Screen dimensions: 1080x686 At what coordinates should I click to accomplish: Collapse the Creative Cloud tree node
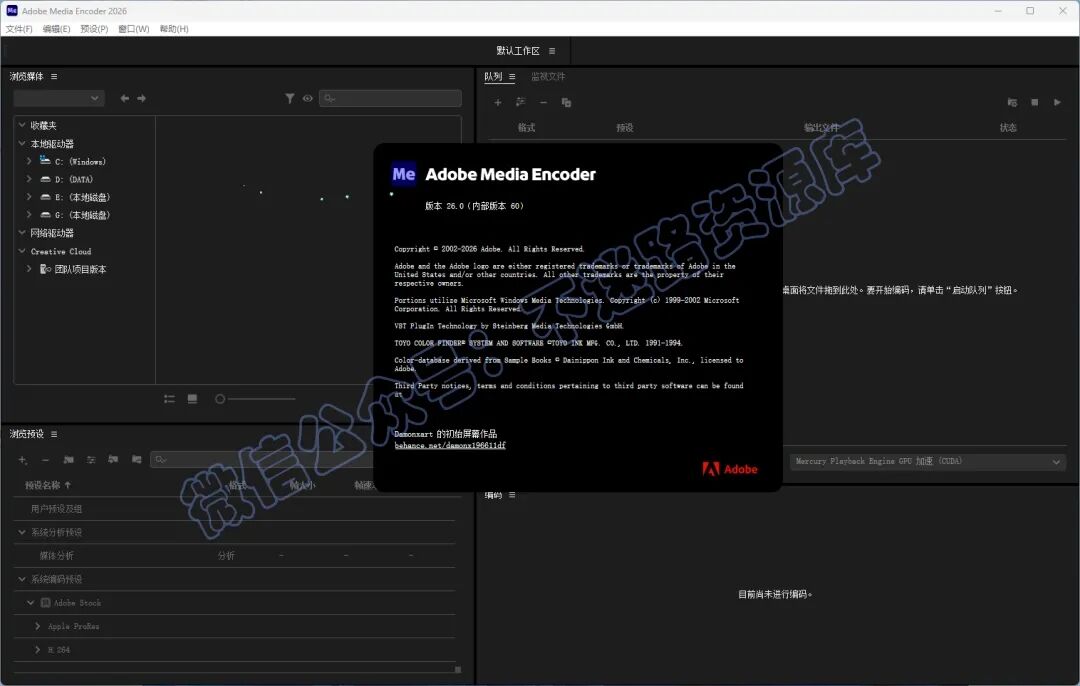[22, 251]
